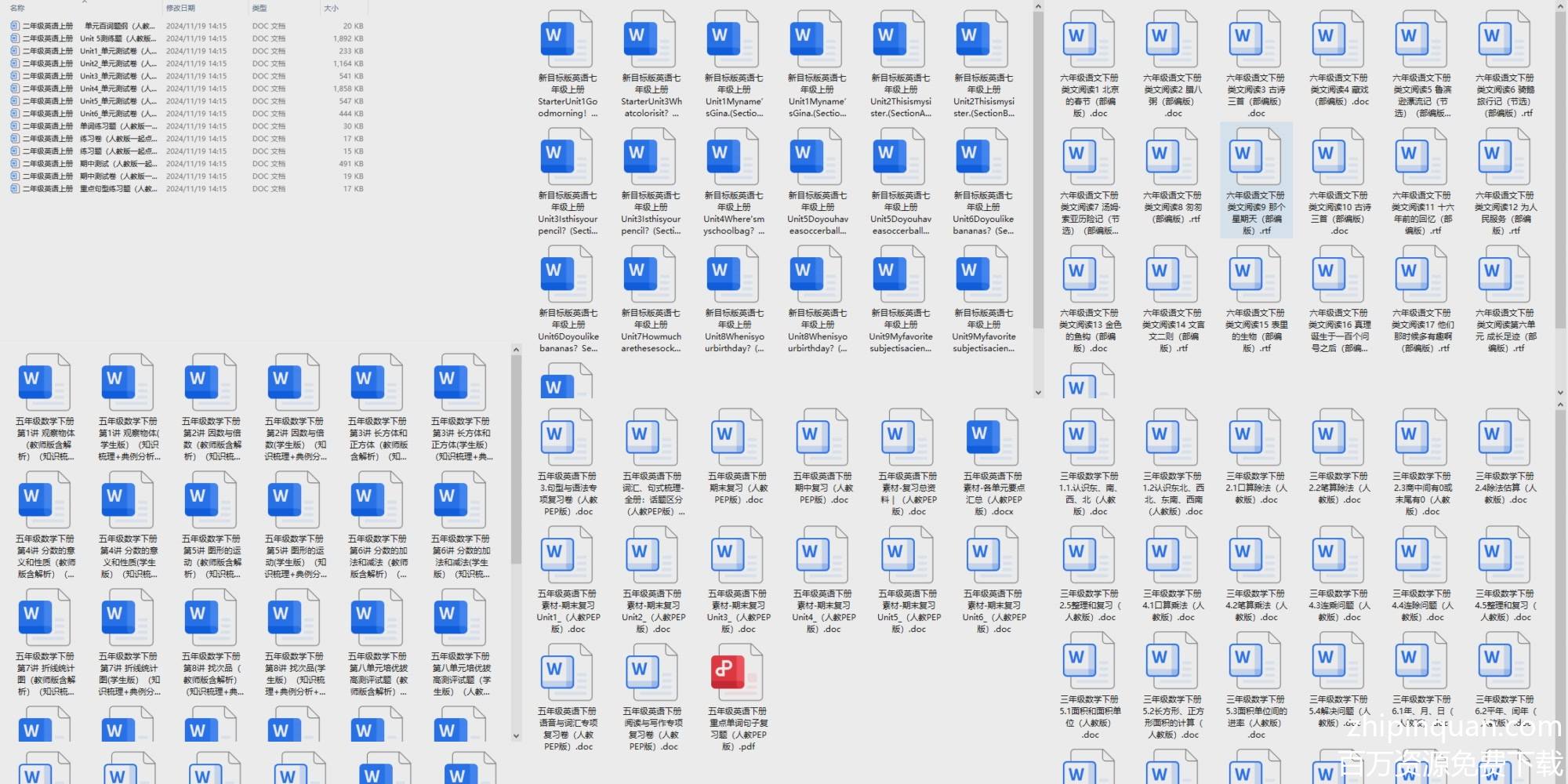Select 五年级数学下册 第6讲 分数的加法和减法 学生版 icon
The width and height of the screenshot is (1568, 784).
point(459,498)
